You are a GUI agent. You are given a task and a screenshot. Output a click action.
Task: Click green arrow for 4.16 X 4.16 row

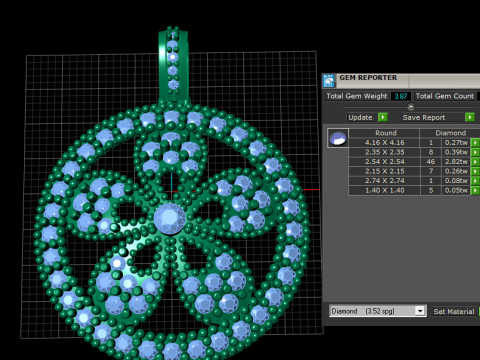475,143
